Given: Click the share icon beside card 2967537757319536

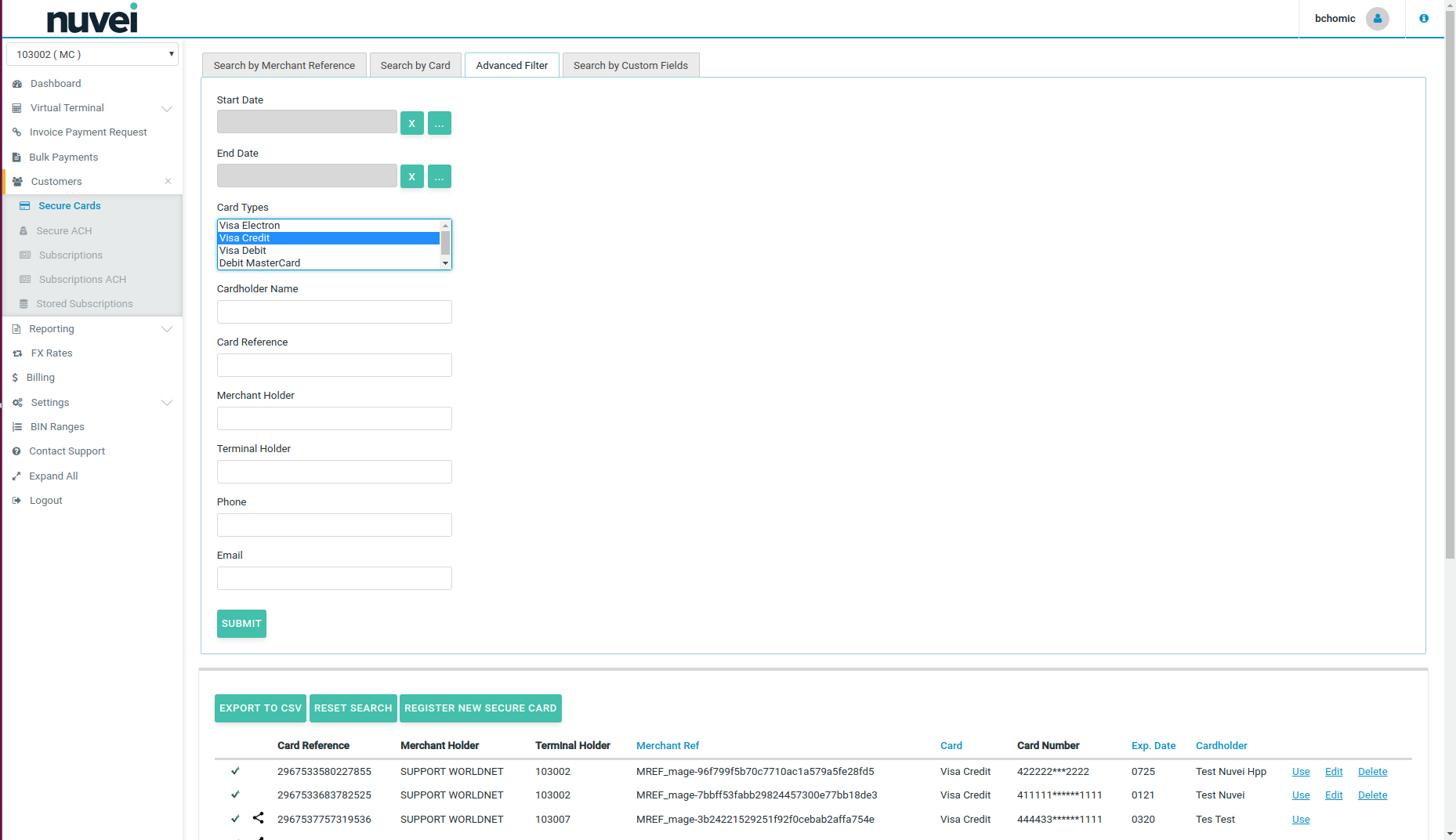Looking at the screenshot, I should click(x=259, y=818).
